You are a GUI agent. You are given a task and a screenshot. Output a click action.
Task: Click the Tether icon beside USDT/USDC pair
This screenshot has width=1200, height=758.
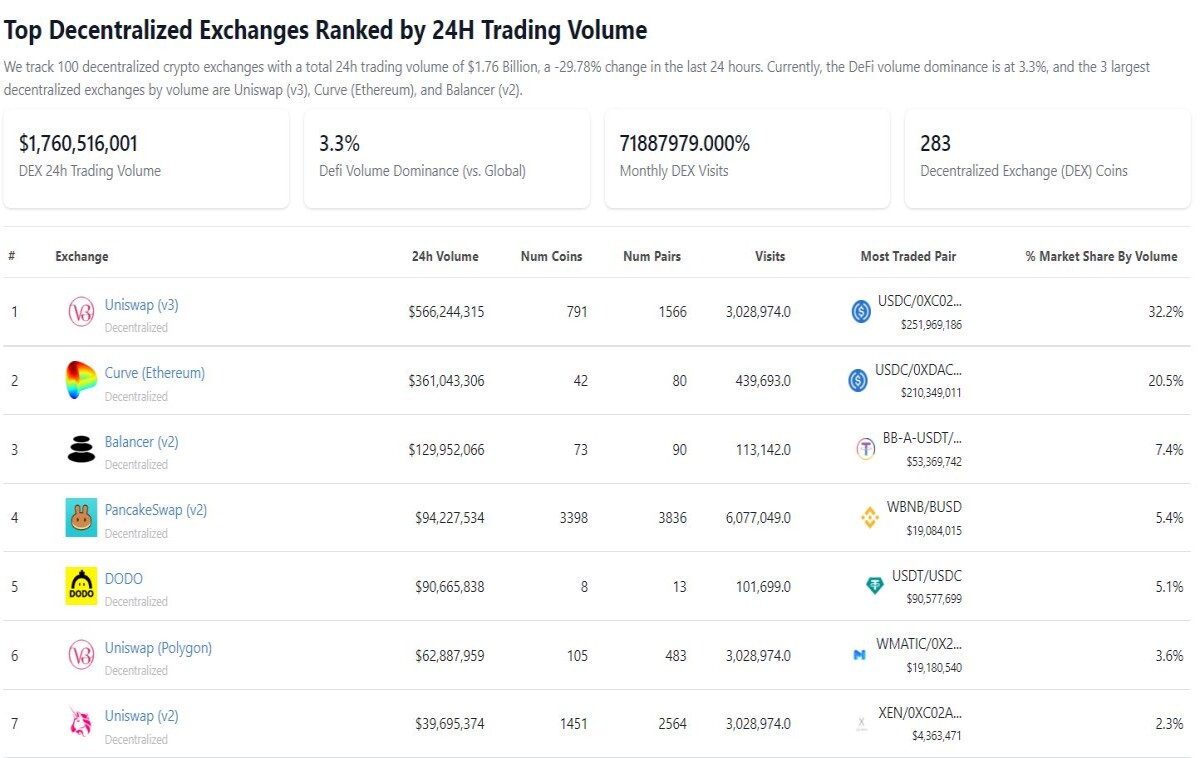pyautogui.click(x=875, y=586)
